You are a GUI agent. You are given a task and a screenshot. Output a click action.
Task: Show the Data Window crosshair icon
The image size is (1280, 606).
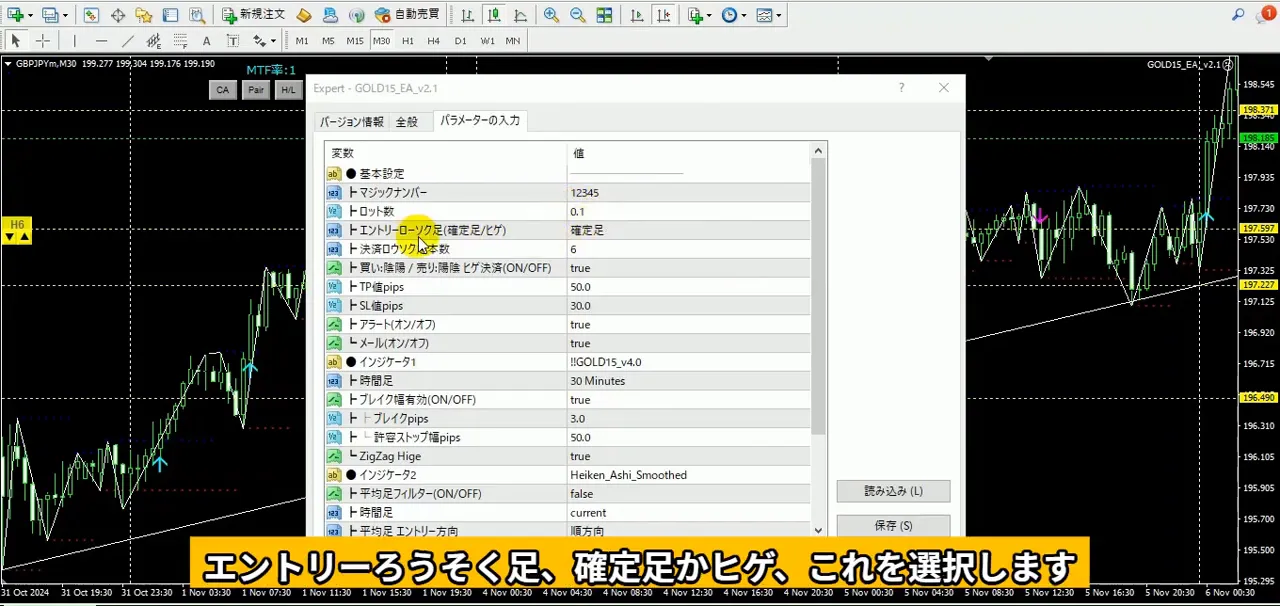point(118,15)
